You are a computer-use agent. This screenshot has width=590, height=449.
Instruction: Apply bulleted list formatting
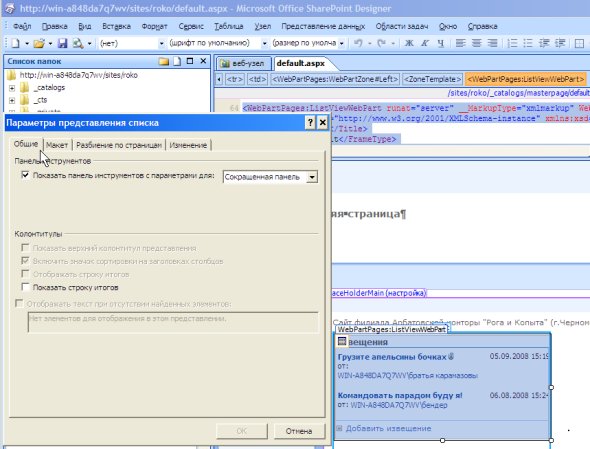click(528, 43)
